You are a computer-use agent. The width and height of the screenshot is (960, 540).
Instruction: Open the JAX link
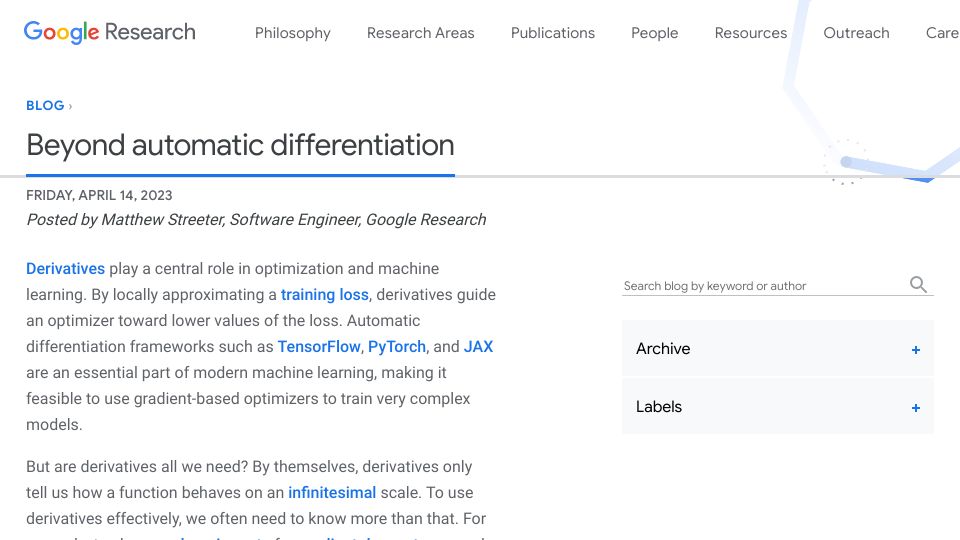click(x=478, y=347)
